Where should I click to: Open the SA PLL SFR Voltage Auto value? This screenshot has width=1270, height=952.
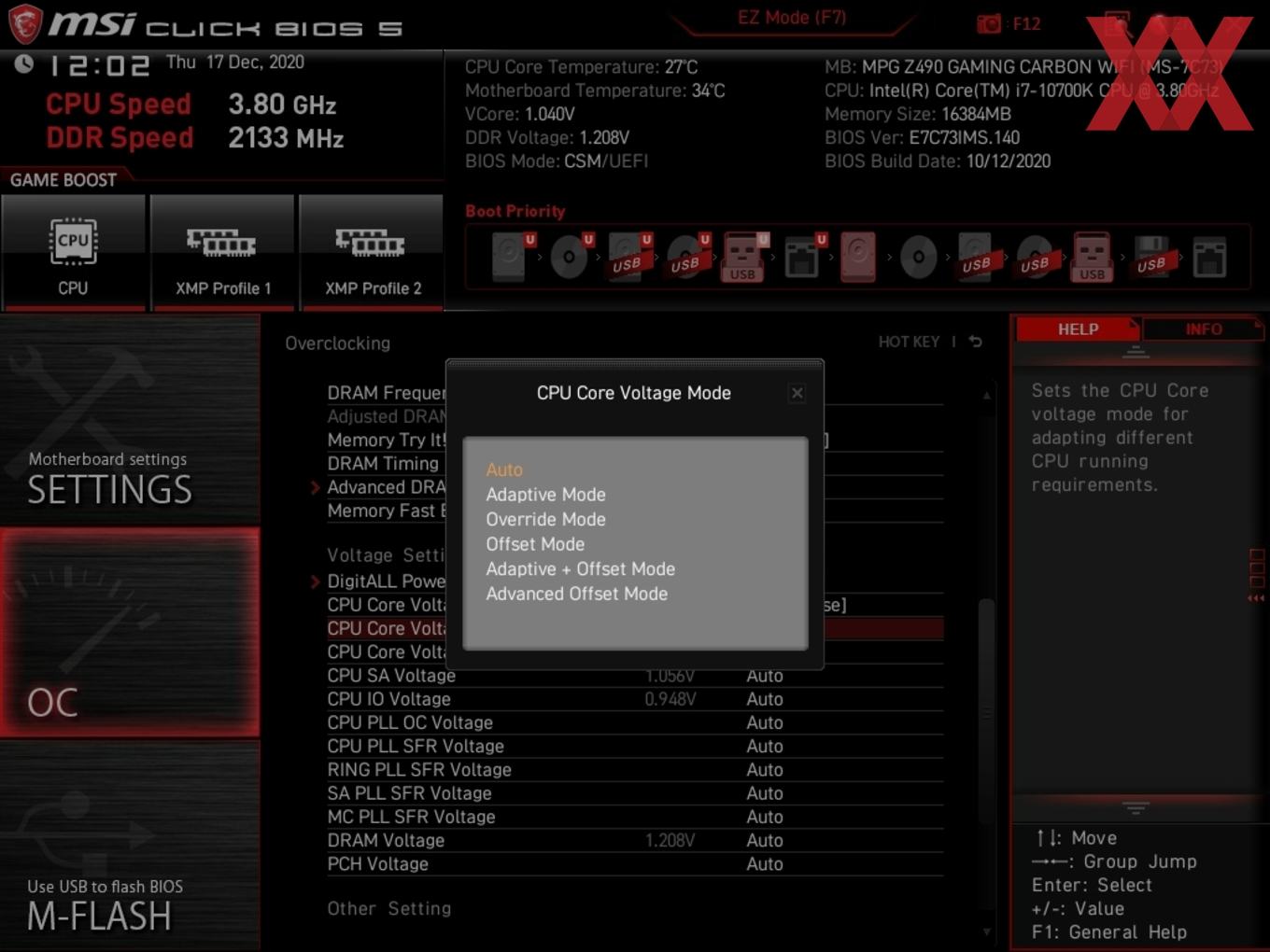(x=764, y=793)
